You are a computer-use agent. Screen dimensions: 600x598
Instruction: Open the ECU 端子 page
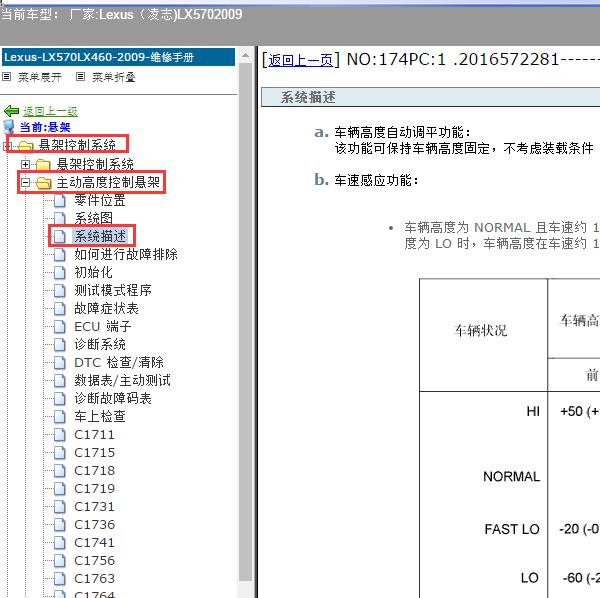click(x=103, y=326)
